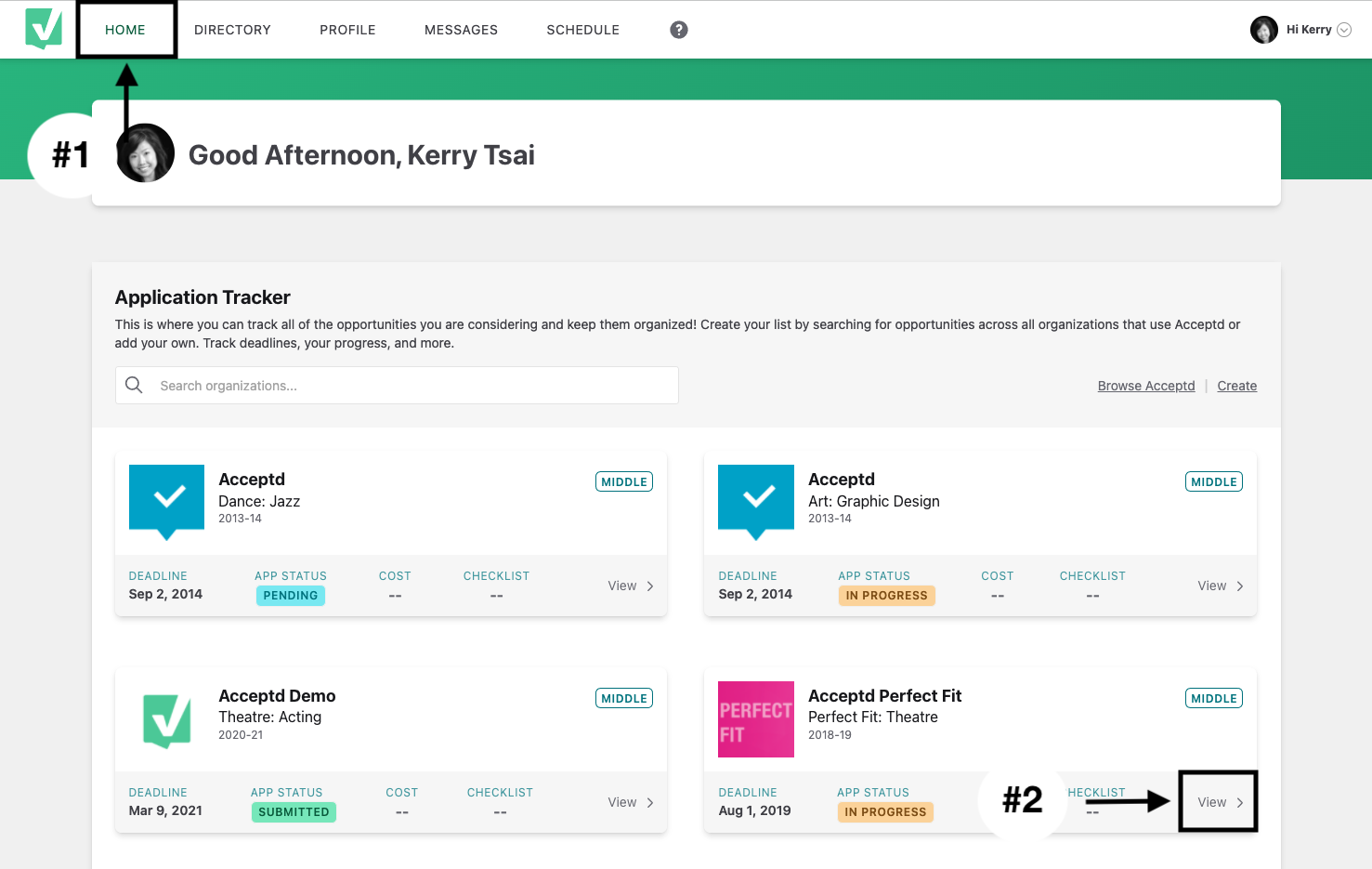This screenshot has width=1372, height=869.
Task: Open the Schedule tab
Action: click(582, 30)
